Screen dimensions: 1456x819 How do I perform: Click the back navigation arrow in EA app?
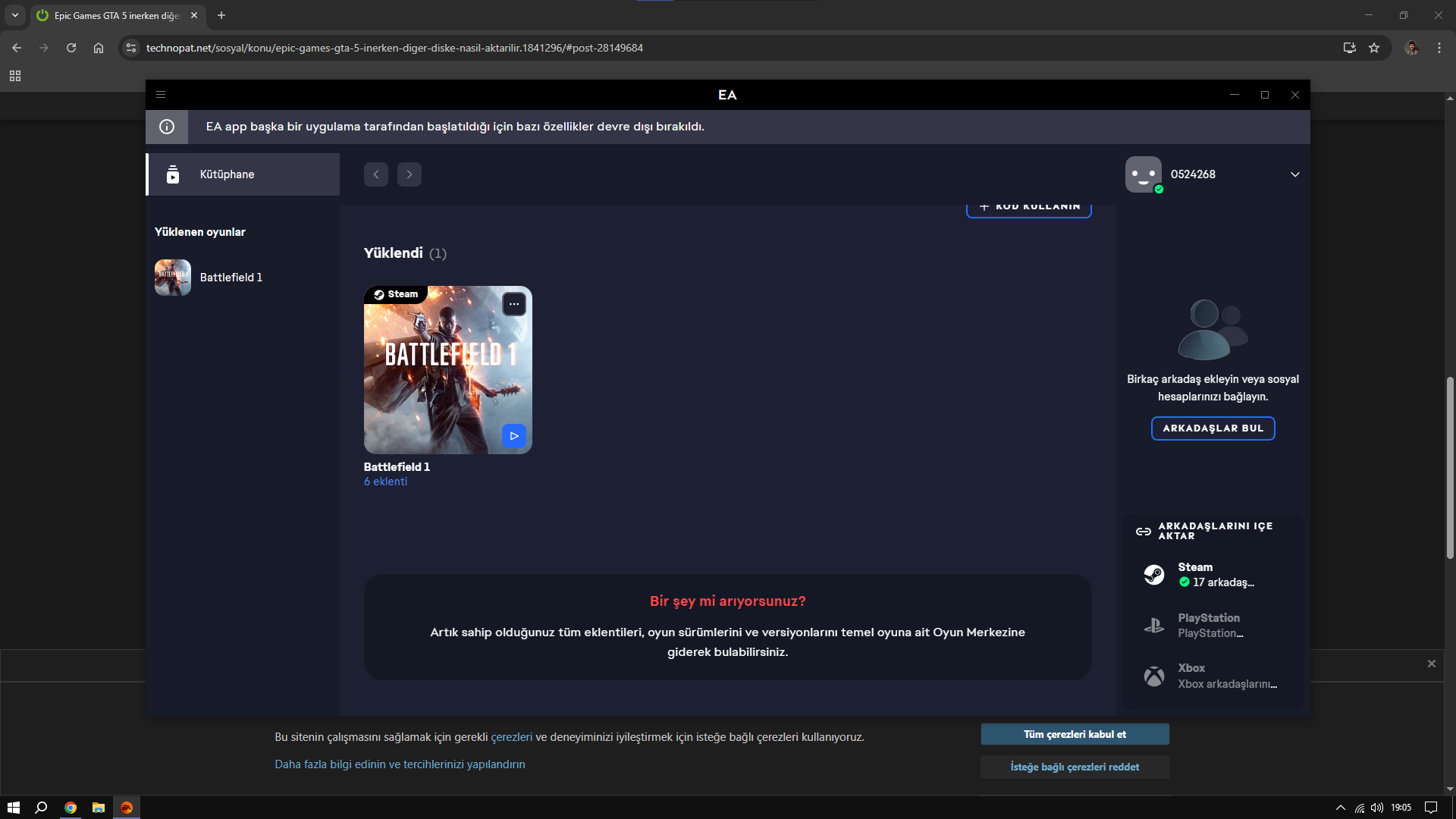tap(376, 174)
